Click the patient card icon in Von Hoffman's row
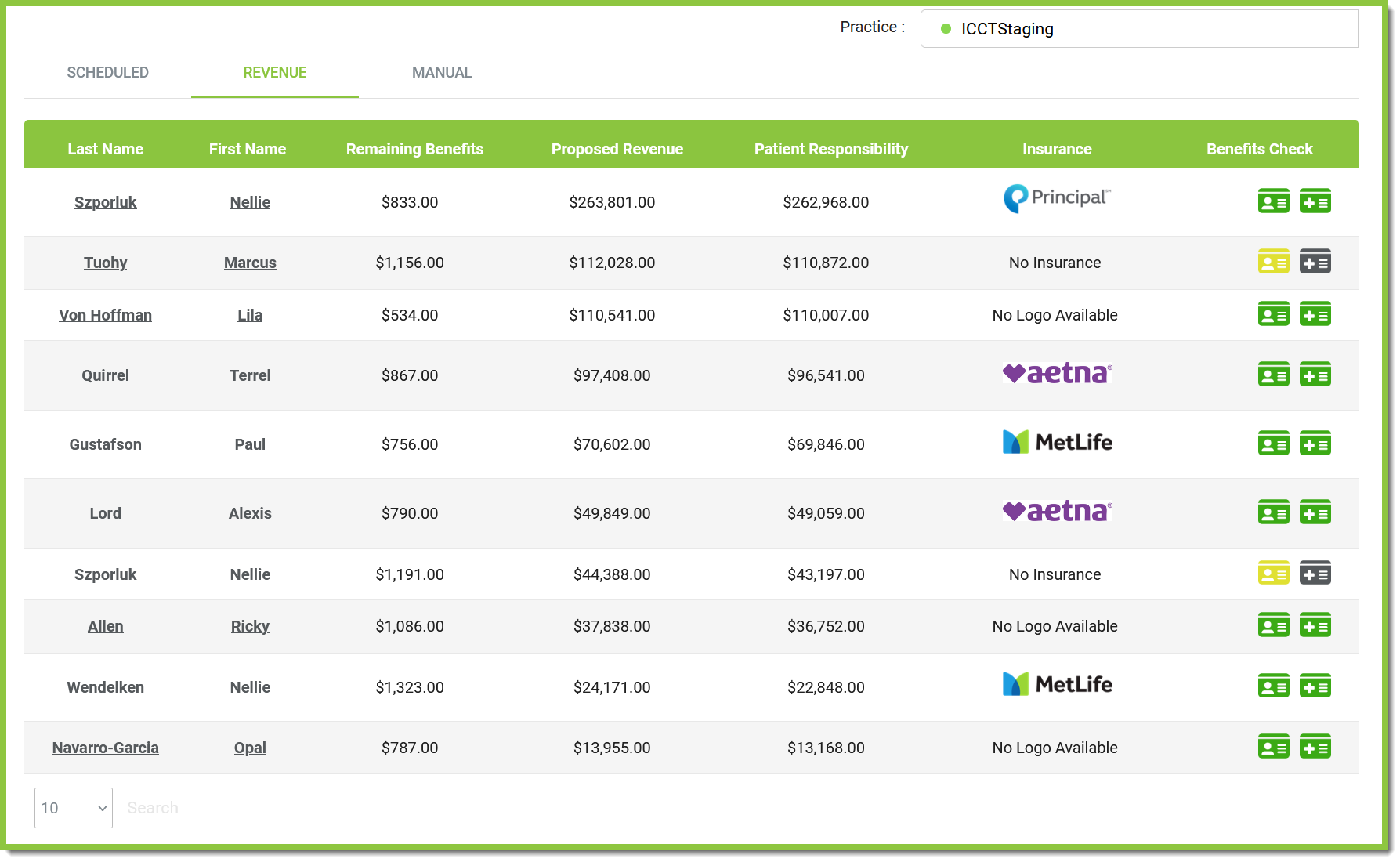Image resolution: width=1400 pixels, height=862 pixels. point(1274,314)
